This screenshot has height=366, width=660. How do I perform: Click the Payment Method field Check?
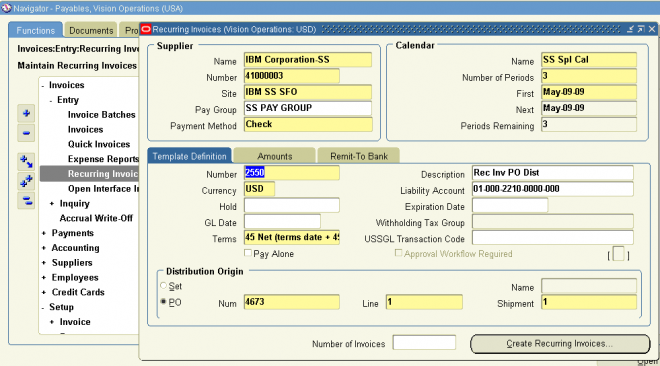(x=308, y=124)
